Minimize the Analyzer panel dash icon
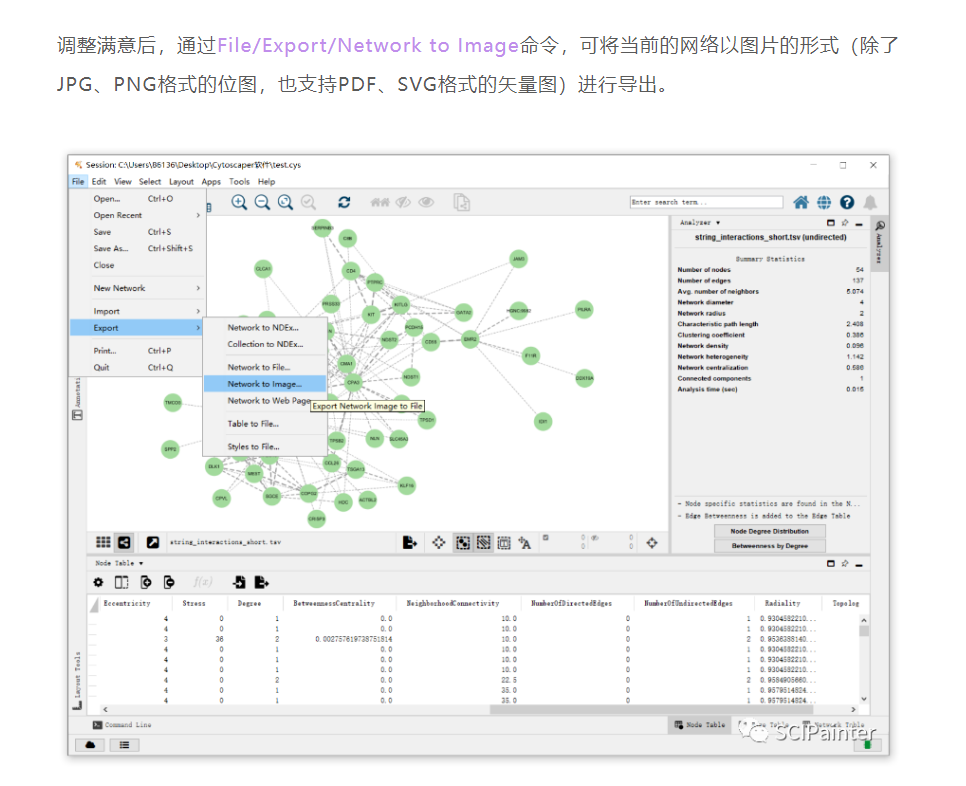Viewport: 966px width, 786px height. (859, 224)
